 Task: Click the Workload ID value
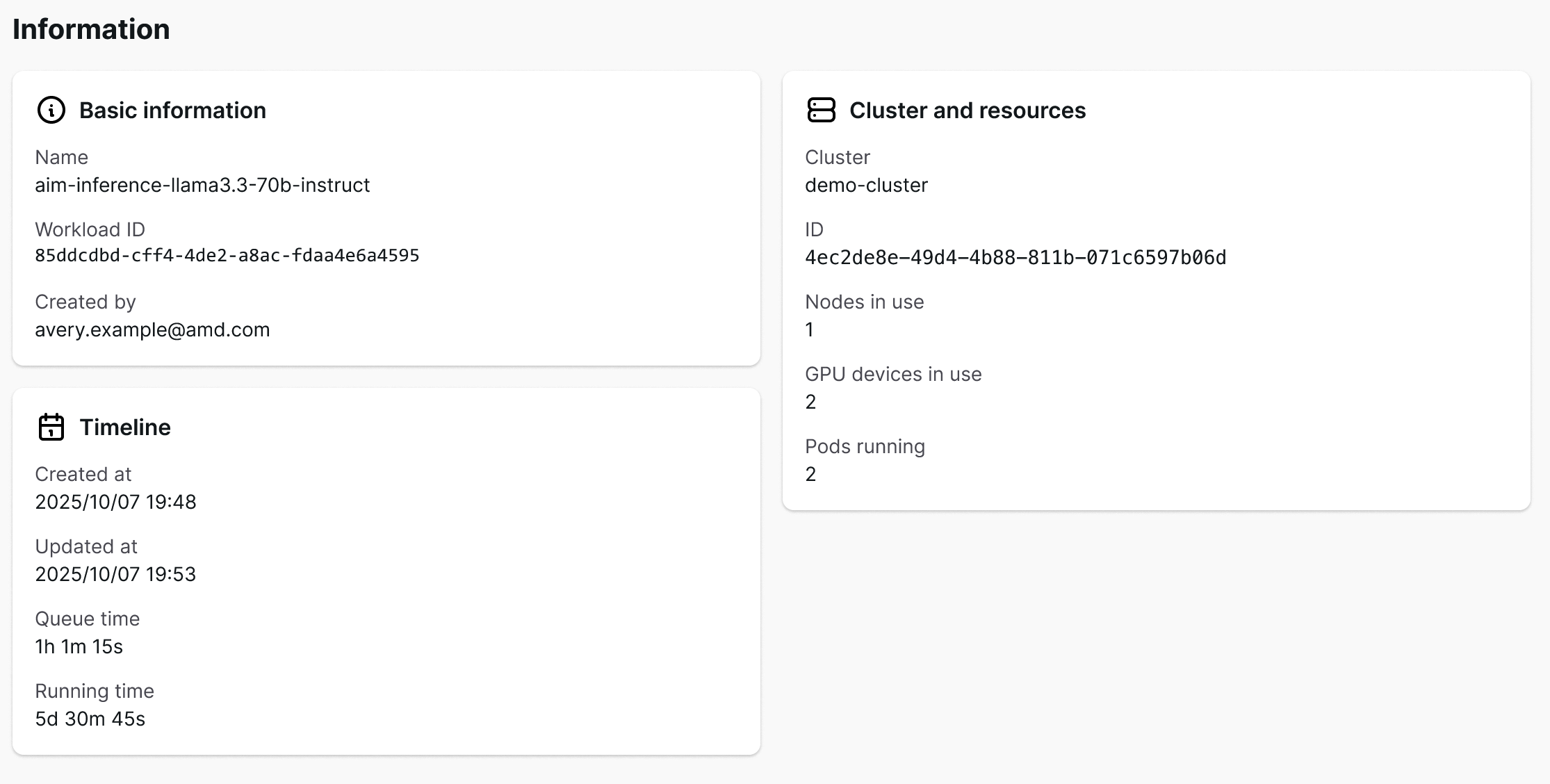227,256
